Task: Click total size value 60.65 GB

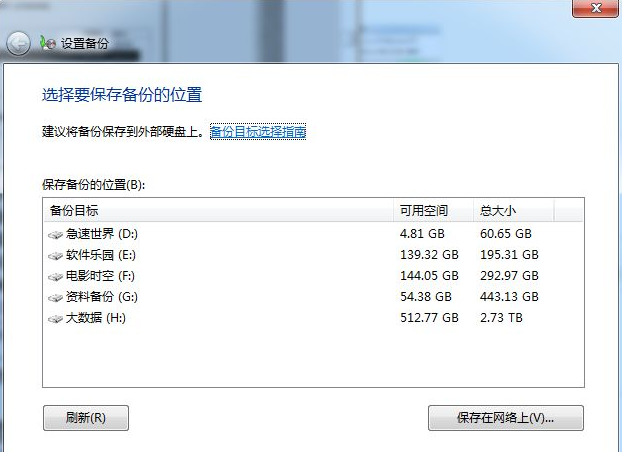Action: (506, 234)
